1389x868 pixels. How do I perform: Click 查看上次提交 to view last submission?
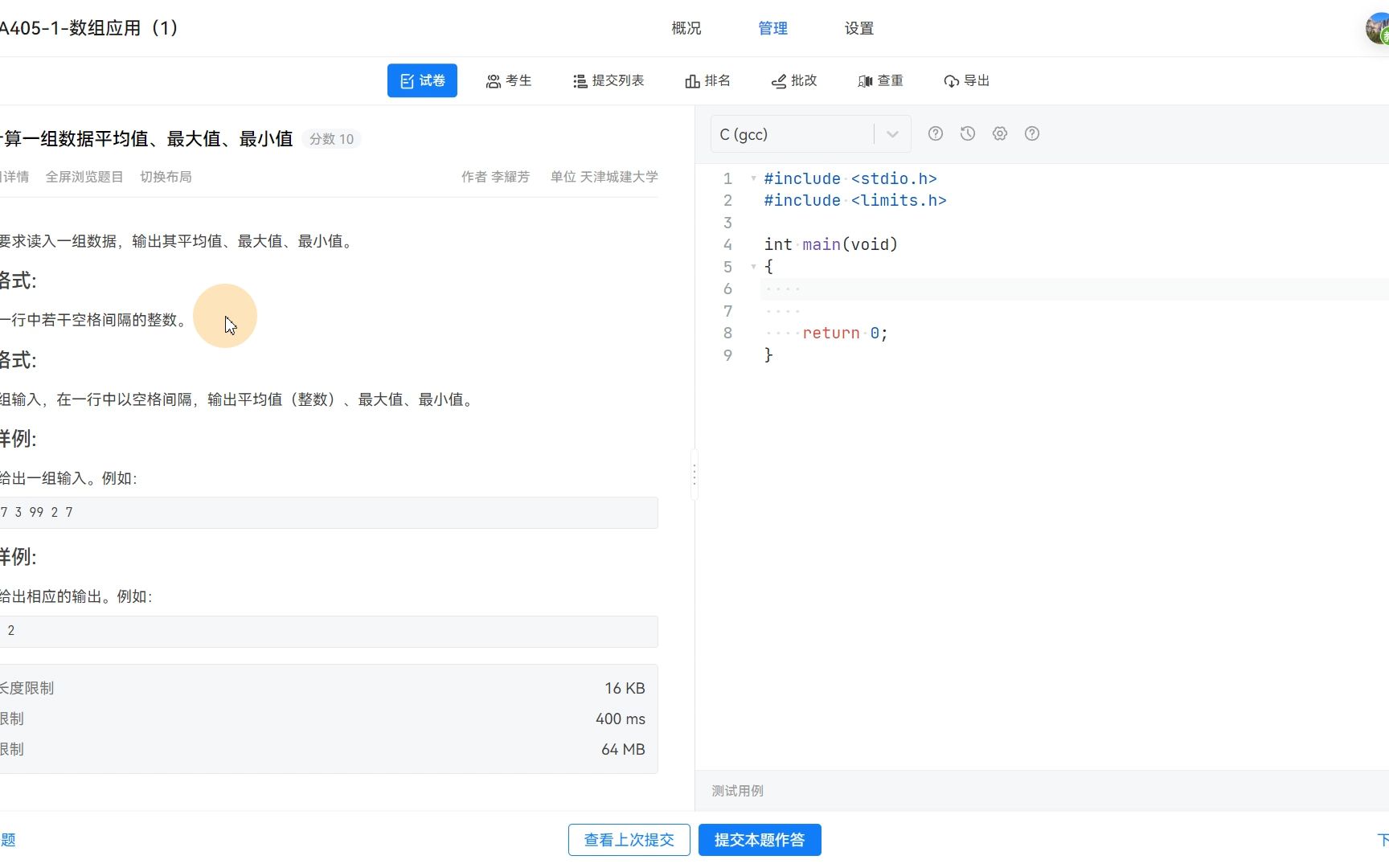click(x=629, y=839)
